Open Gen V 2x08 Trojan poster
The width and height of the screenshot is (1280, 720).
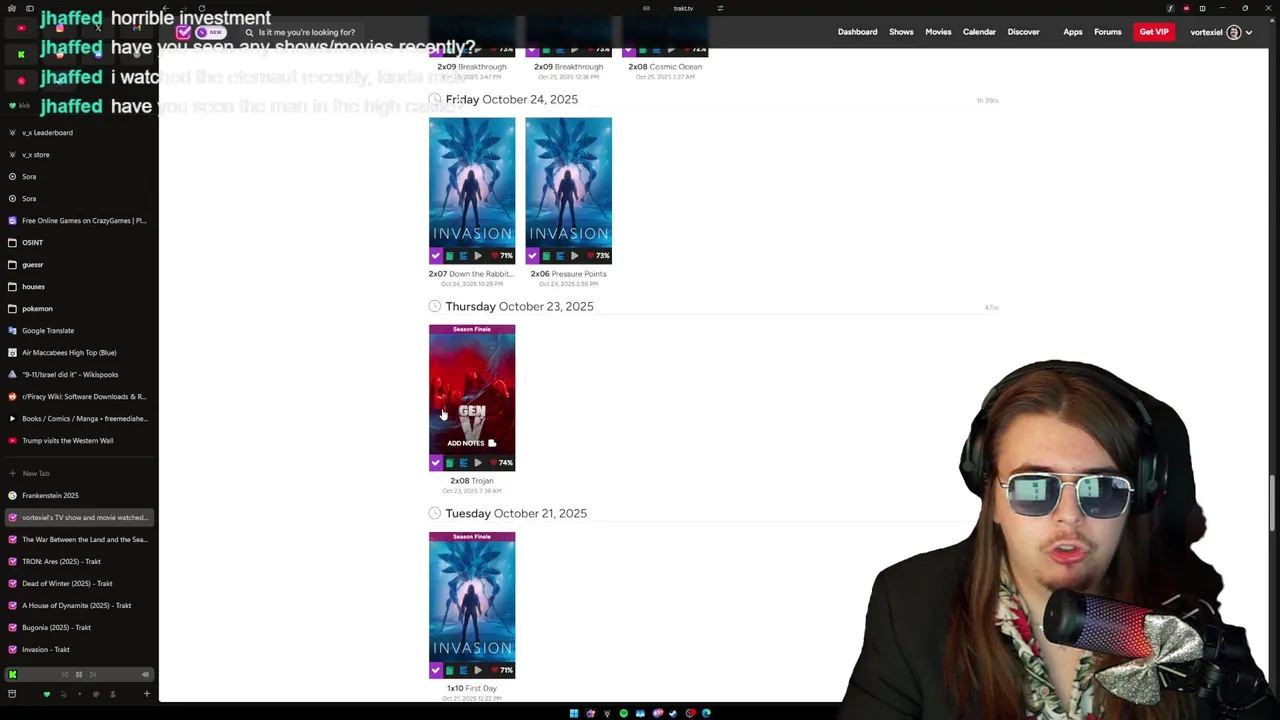(x=472, y=390)
